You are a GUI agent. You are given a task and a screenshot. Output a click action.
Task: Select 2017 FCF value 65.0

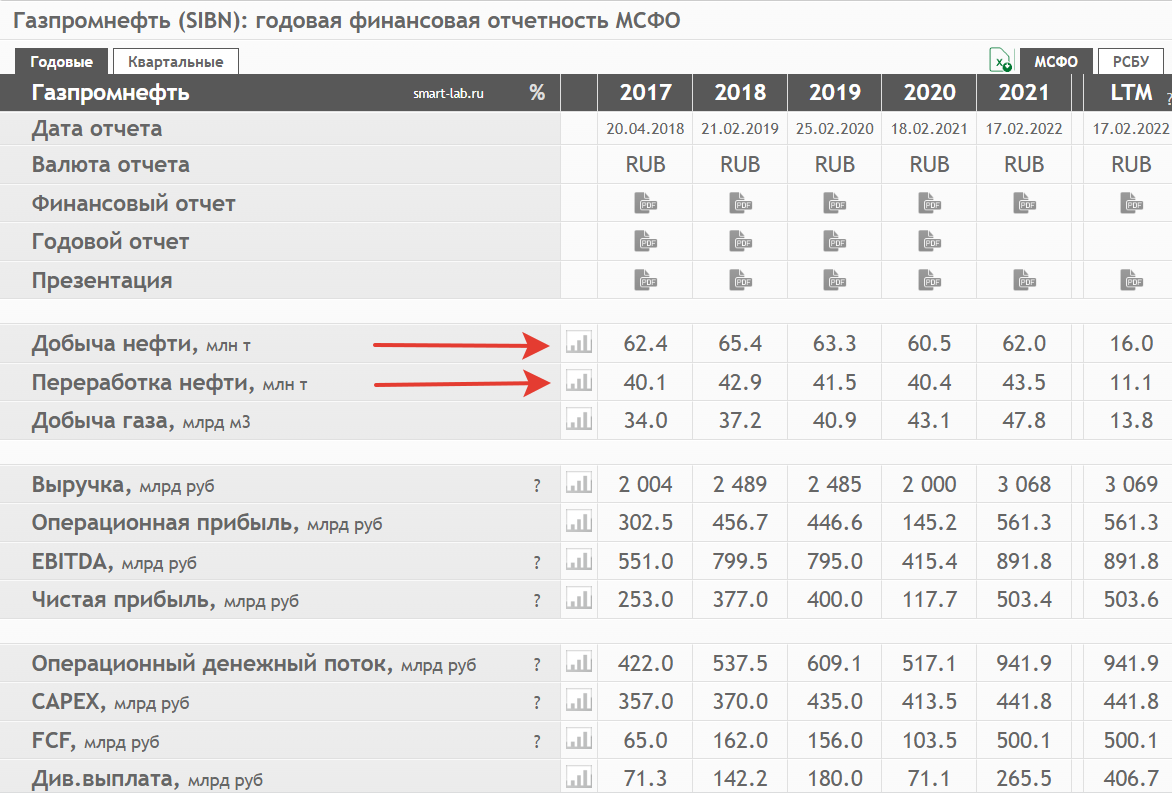(x=646, y=741)
